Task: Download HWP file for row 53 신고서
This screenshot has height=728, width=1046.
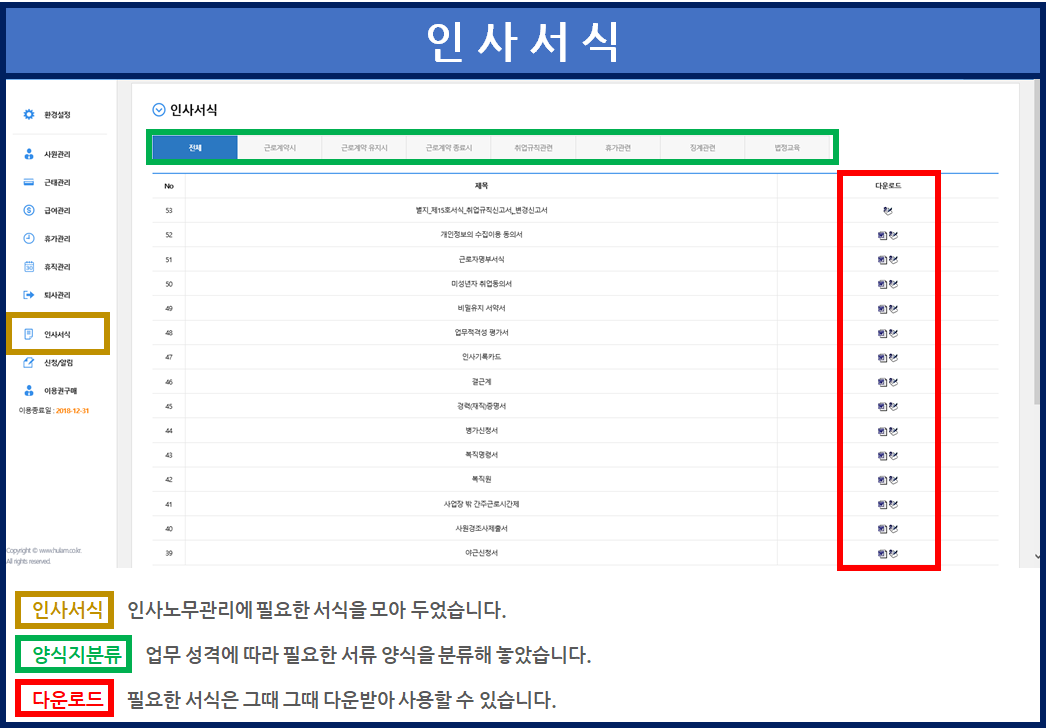Action: pyautogui.click(x=888, y=211)
